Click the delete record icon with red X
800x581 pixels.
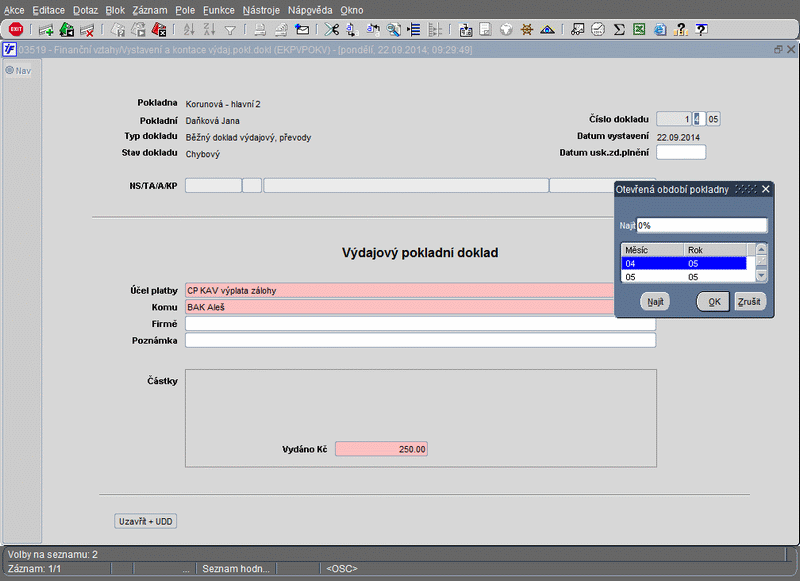click(x=87, y=30)
